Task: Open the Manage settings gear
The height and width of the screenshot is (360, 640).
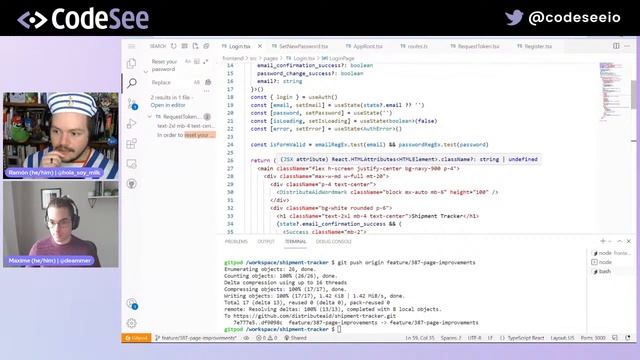Action: pyautogui.click(x=131, y=323)
